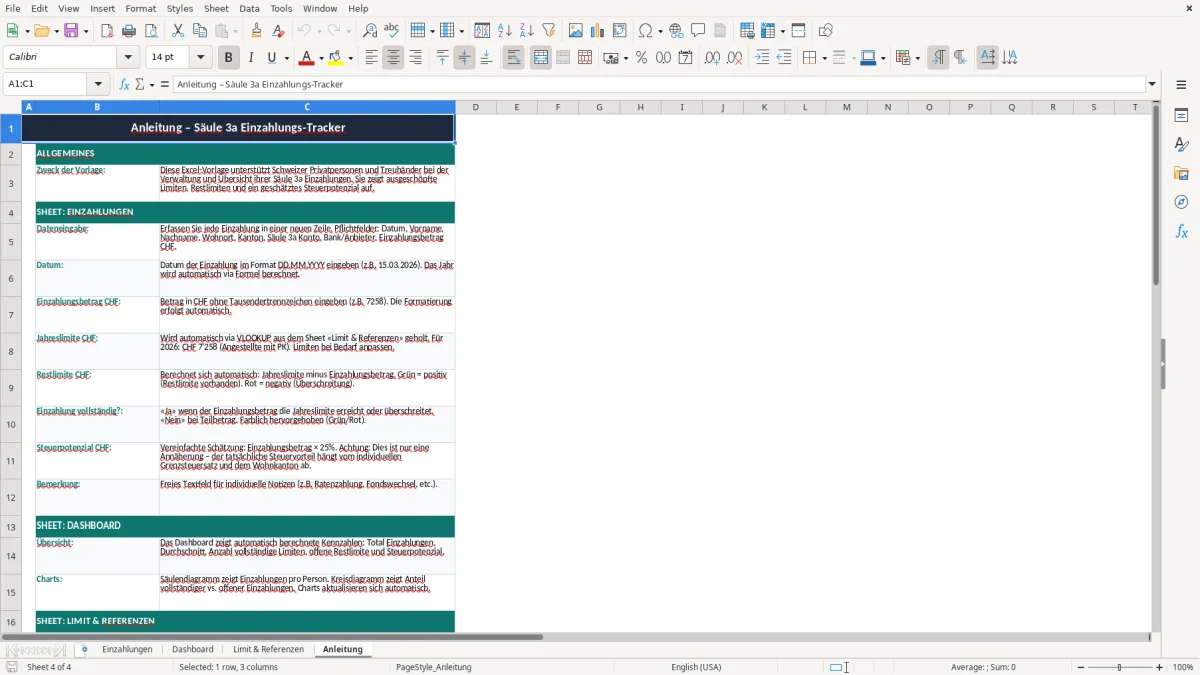Click the Clone Formatting paintbrush
This screenshot has height=675, width=1200.
tap(257, 31)
